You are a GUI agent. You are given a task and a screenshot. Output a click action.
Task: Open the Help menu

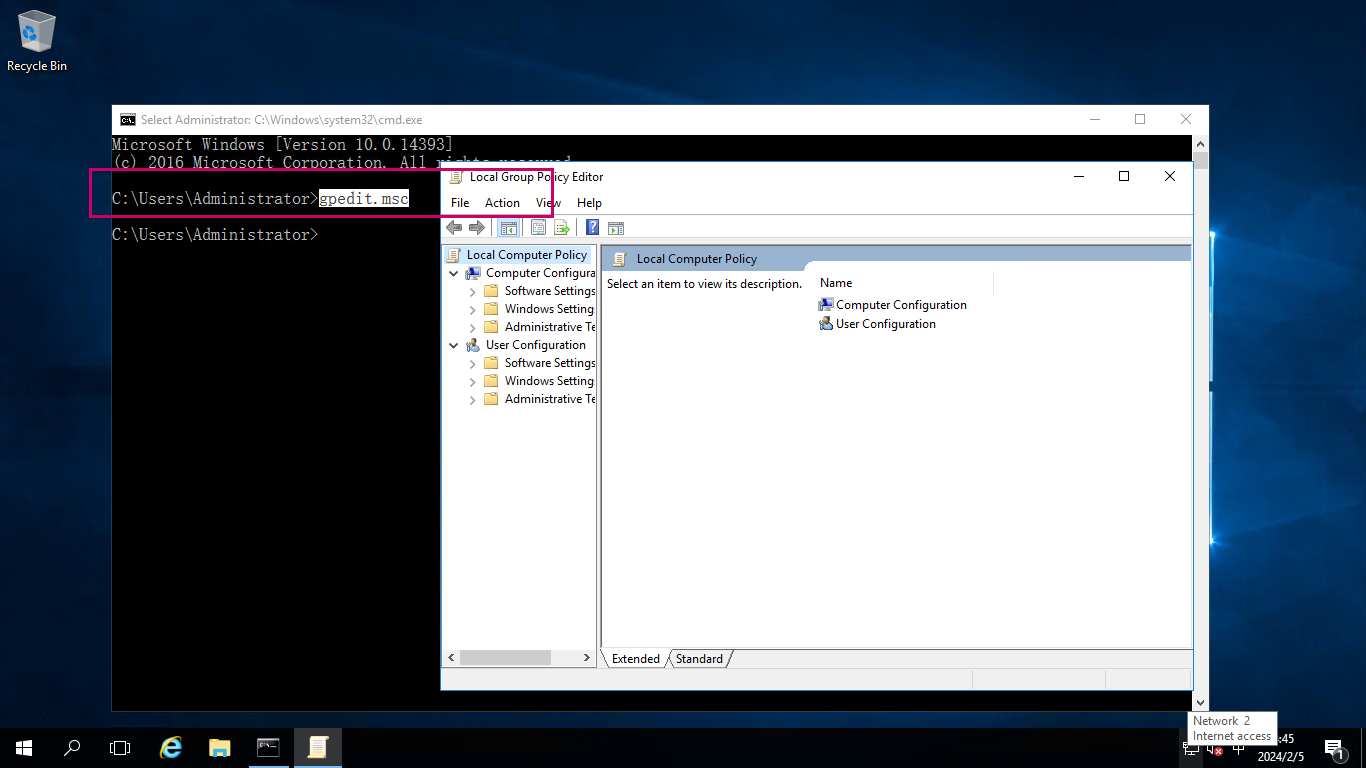[590, 203]
